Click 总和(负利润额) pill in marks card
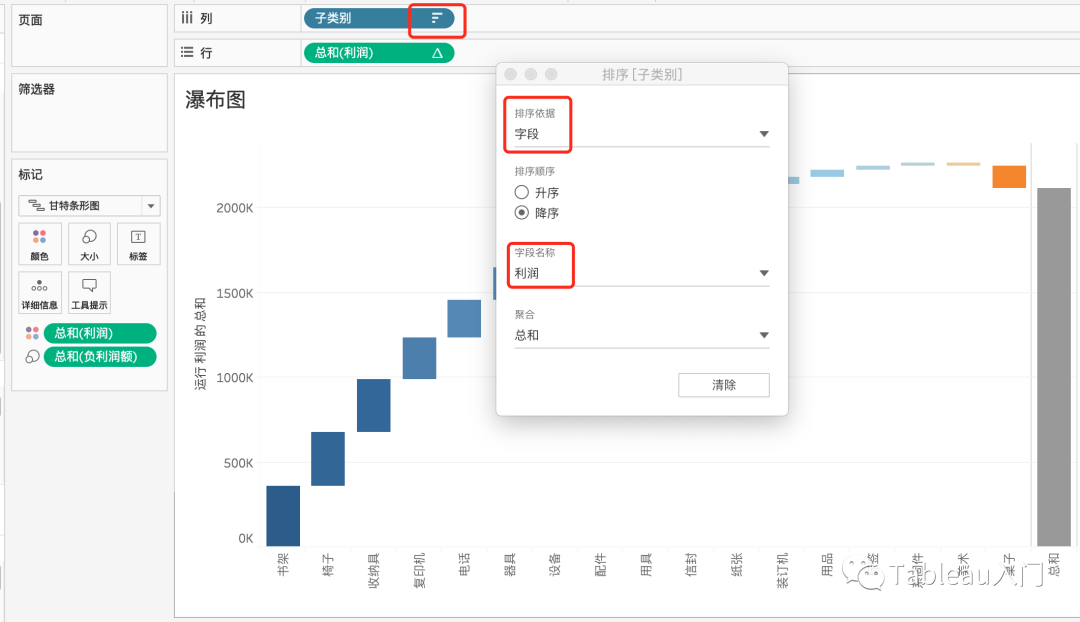The width and height of the screenshot is (1080, 622). (100, 357)
